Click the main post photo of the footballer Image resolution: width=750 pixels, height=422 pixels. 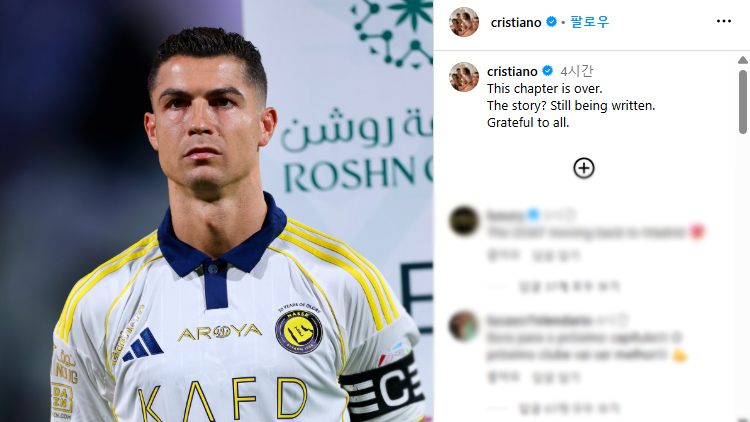click(217, 211)
